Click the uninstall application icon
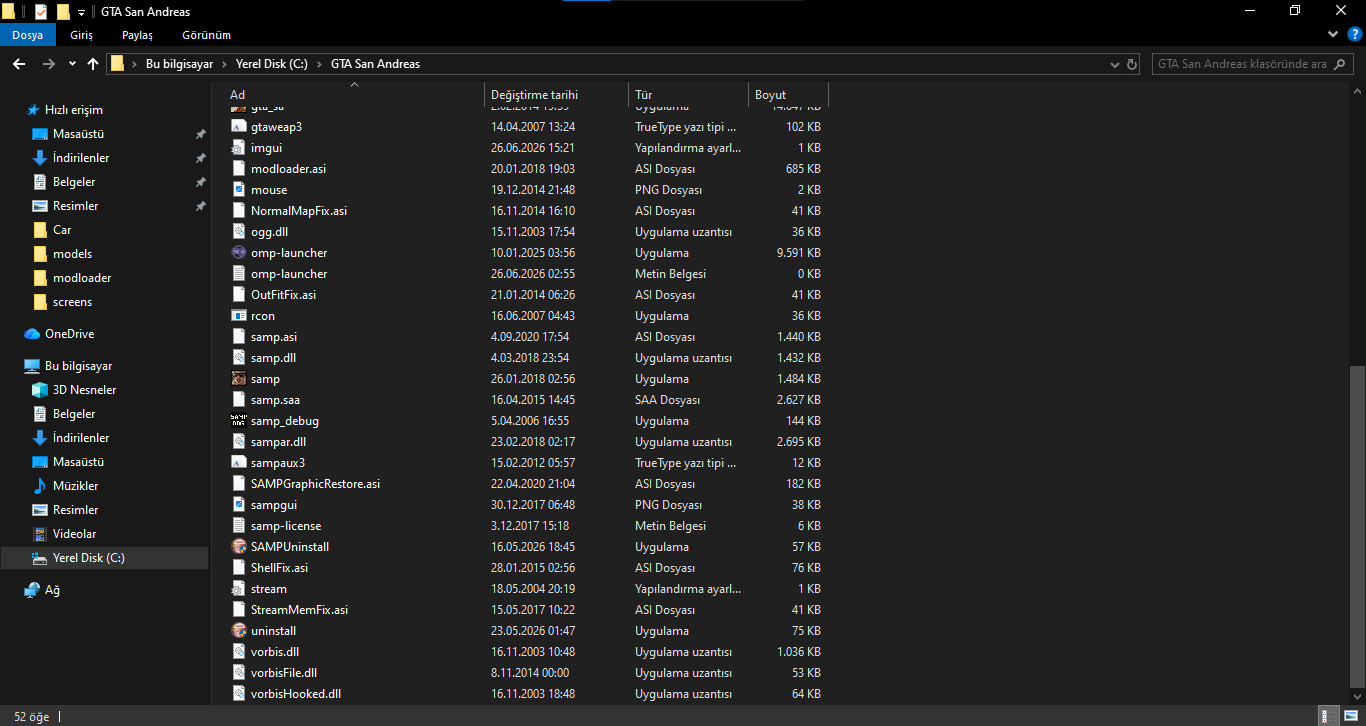 click(x=239, y=631)
